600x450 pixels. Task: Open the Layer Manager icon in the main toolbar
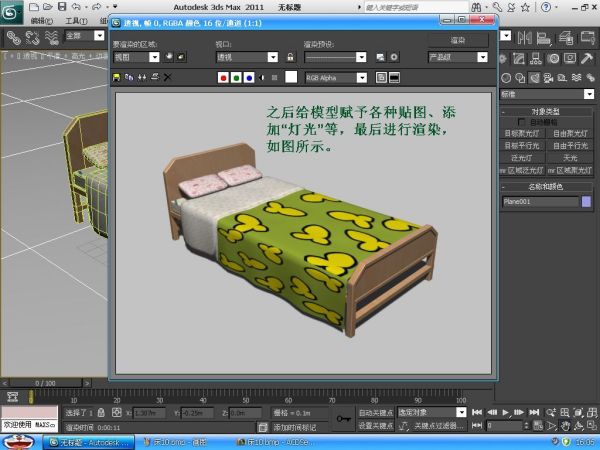566,38
